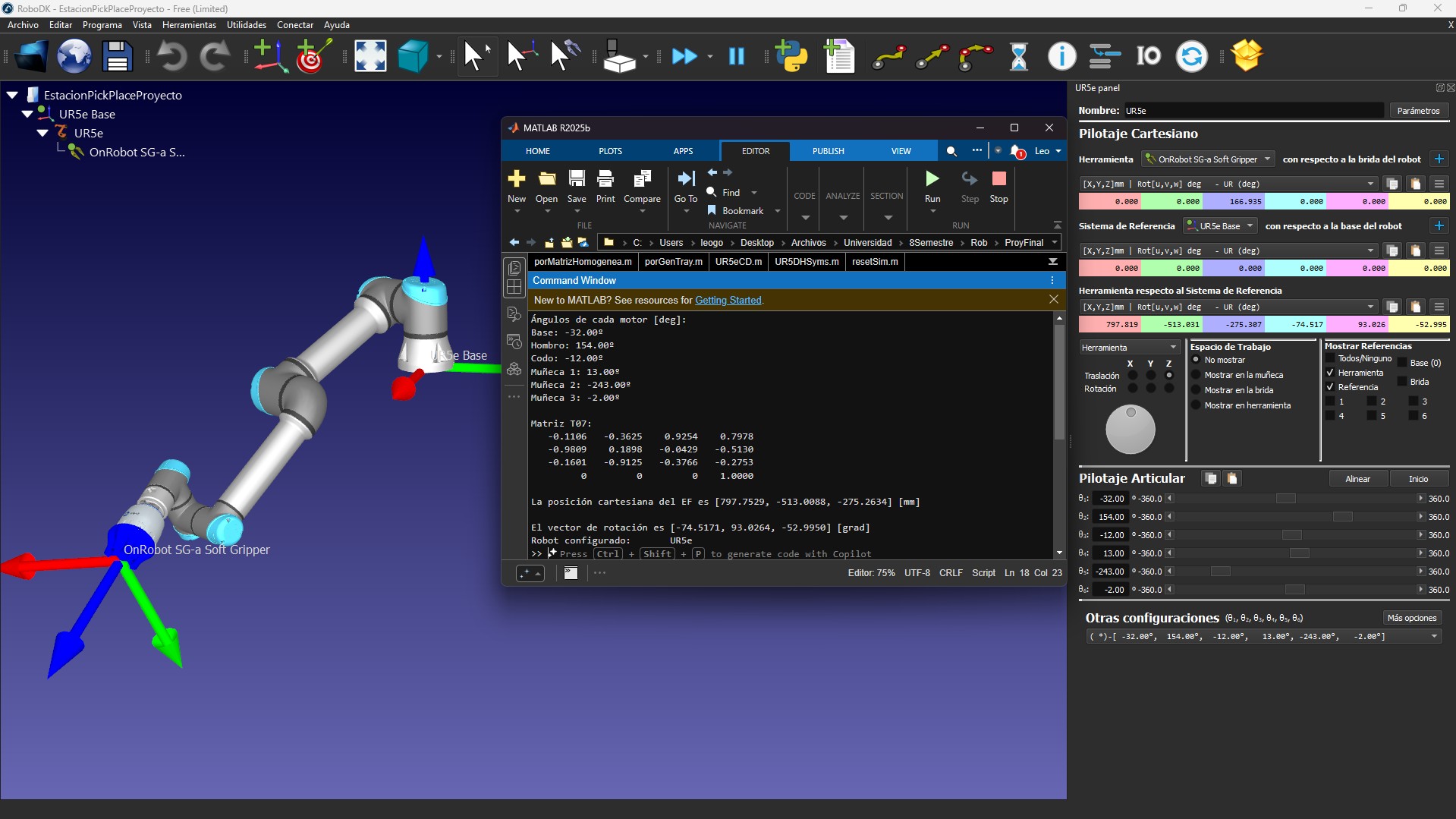Activate the select cursor tool
This screenshot has height=819, width=1456.
click(476, 56)
